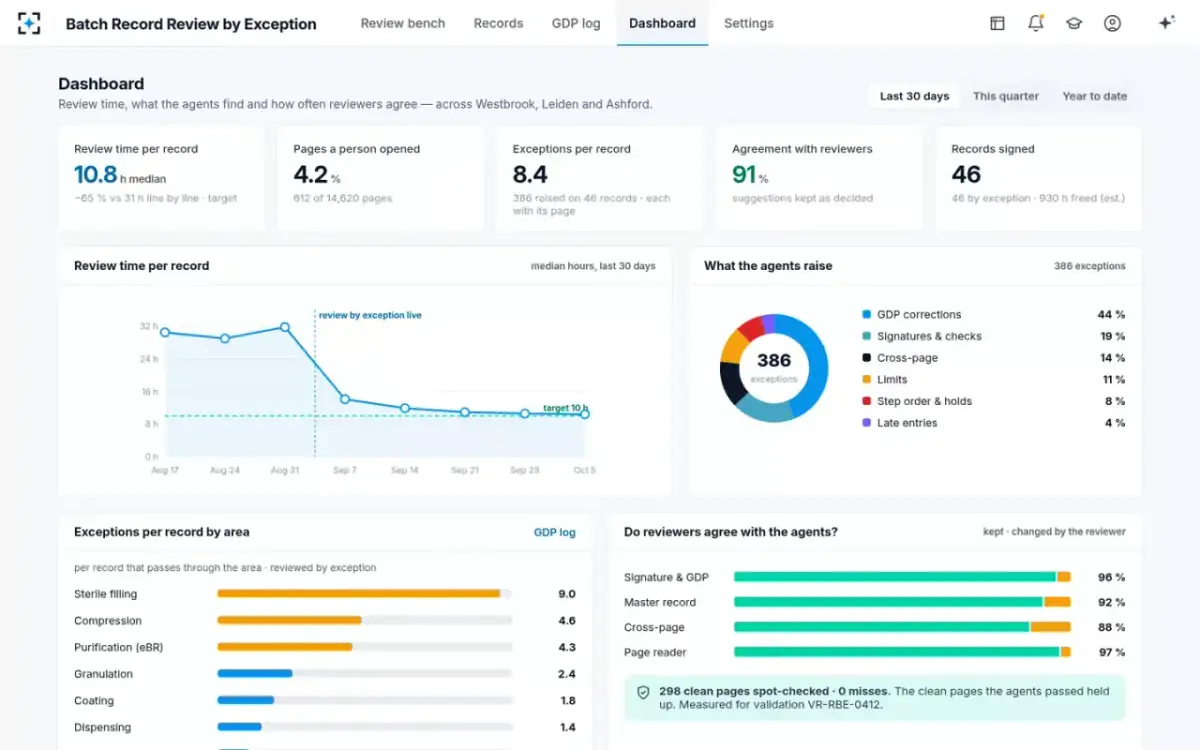Viewport: 1200px width, 750px height.
Task: Switch range to This quarter
Action: (x=1006, y=96)
